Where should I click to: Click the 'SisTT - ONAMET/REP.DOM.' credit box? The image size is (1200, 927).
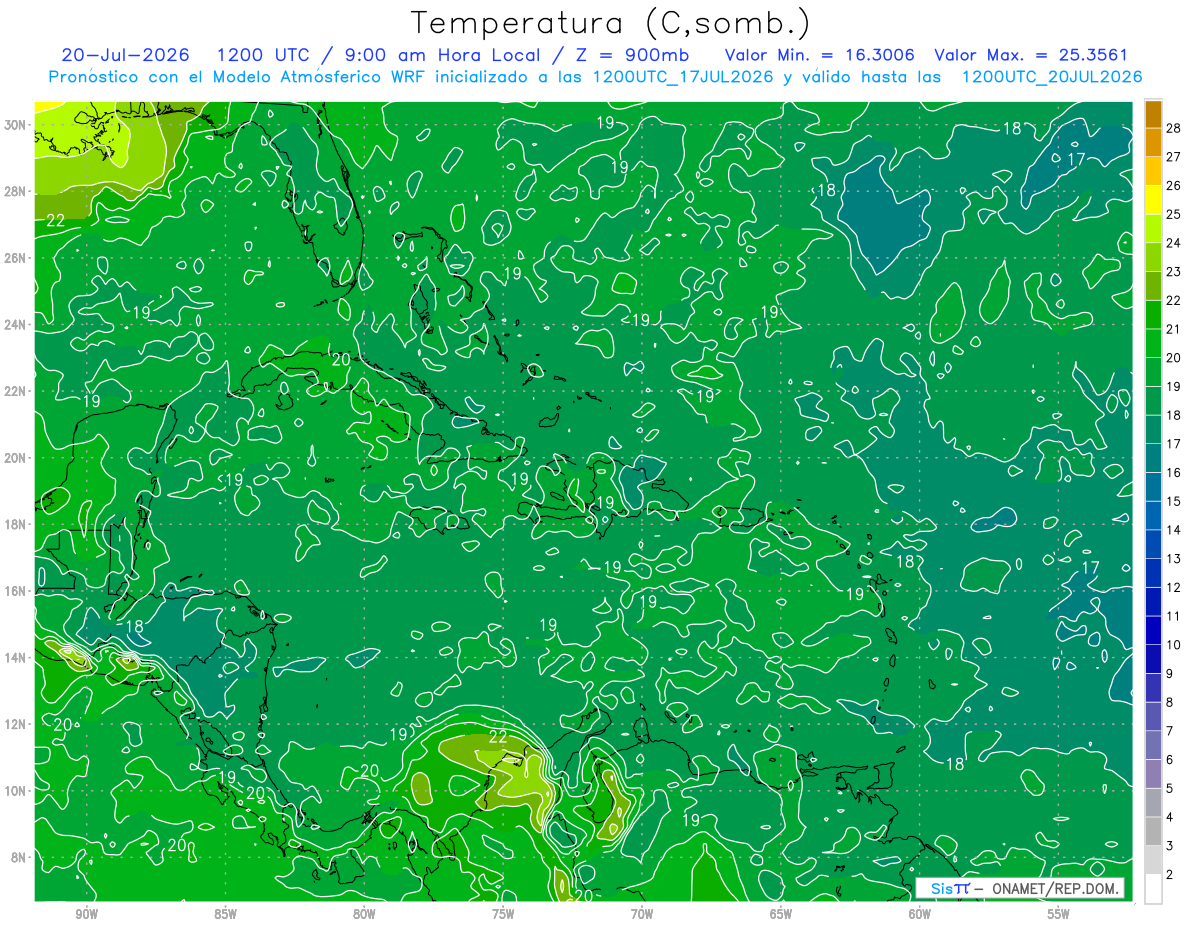tap(1019, 888)
